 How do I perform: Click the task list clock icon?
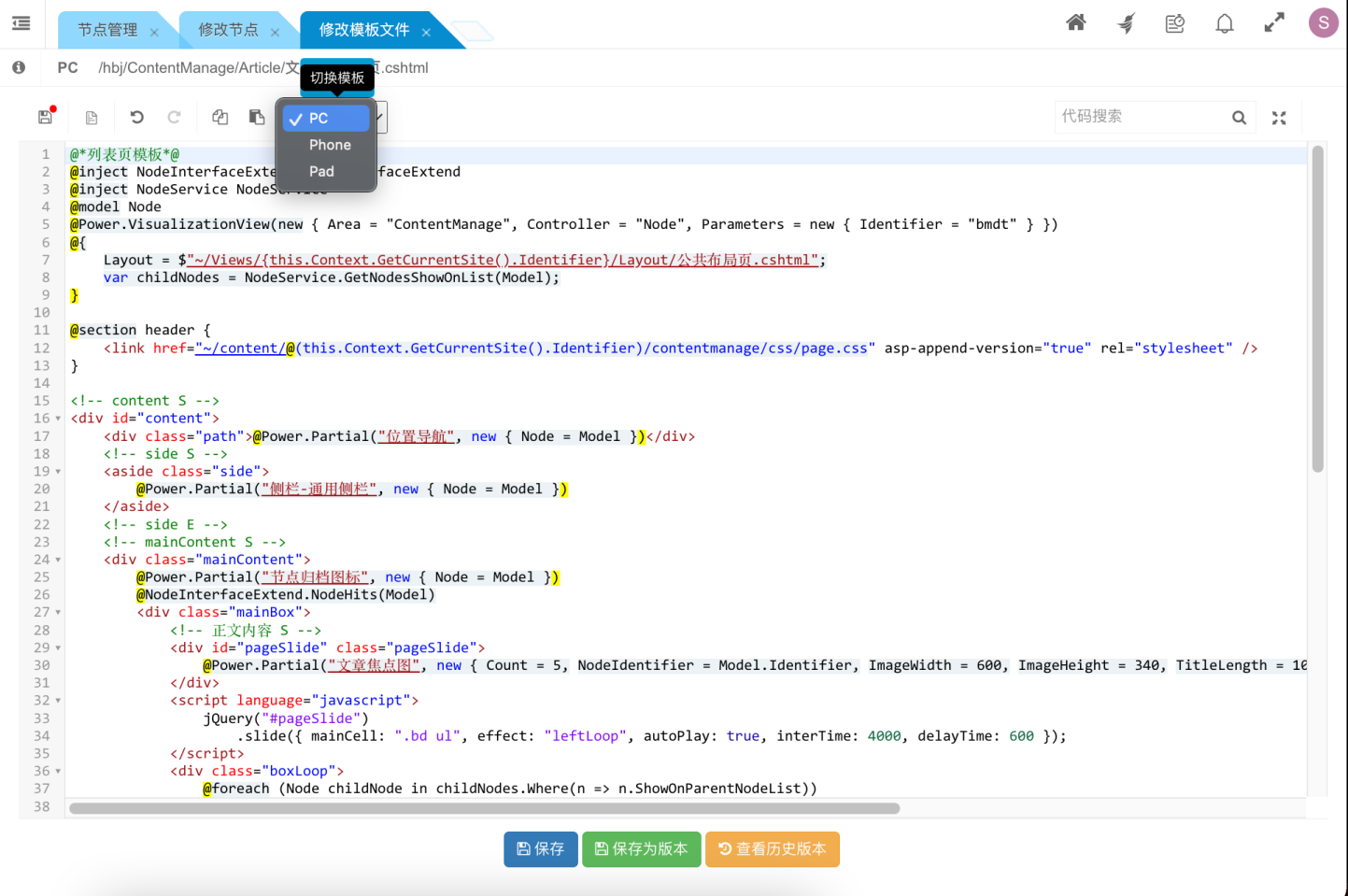point(1174,23)
